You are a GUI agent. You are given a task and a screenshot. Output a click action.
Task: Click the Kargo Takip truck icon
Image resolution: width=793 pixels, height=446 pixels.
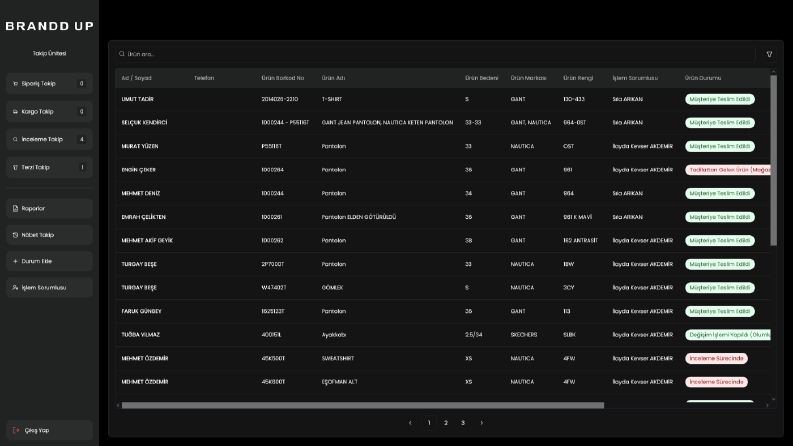15,112
